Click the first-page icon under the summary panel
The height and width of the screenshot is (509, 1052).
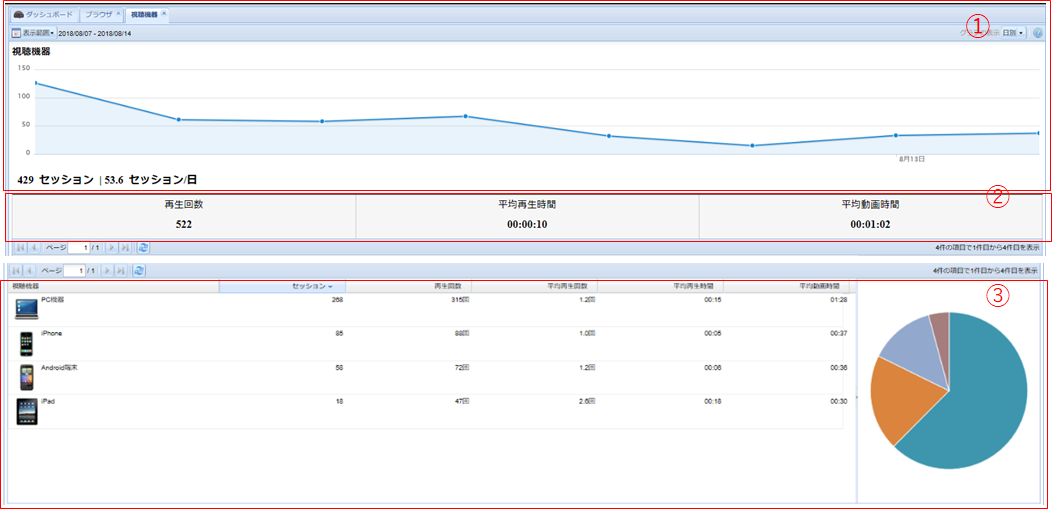(x=19, y=247)
